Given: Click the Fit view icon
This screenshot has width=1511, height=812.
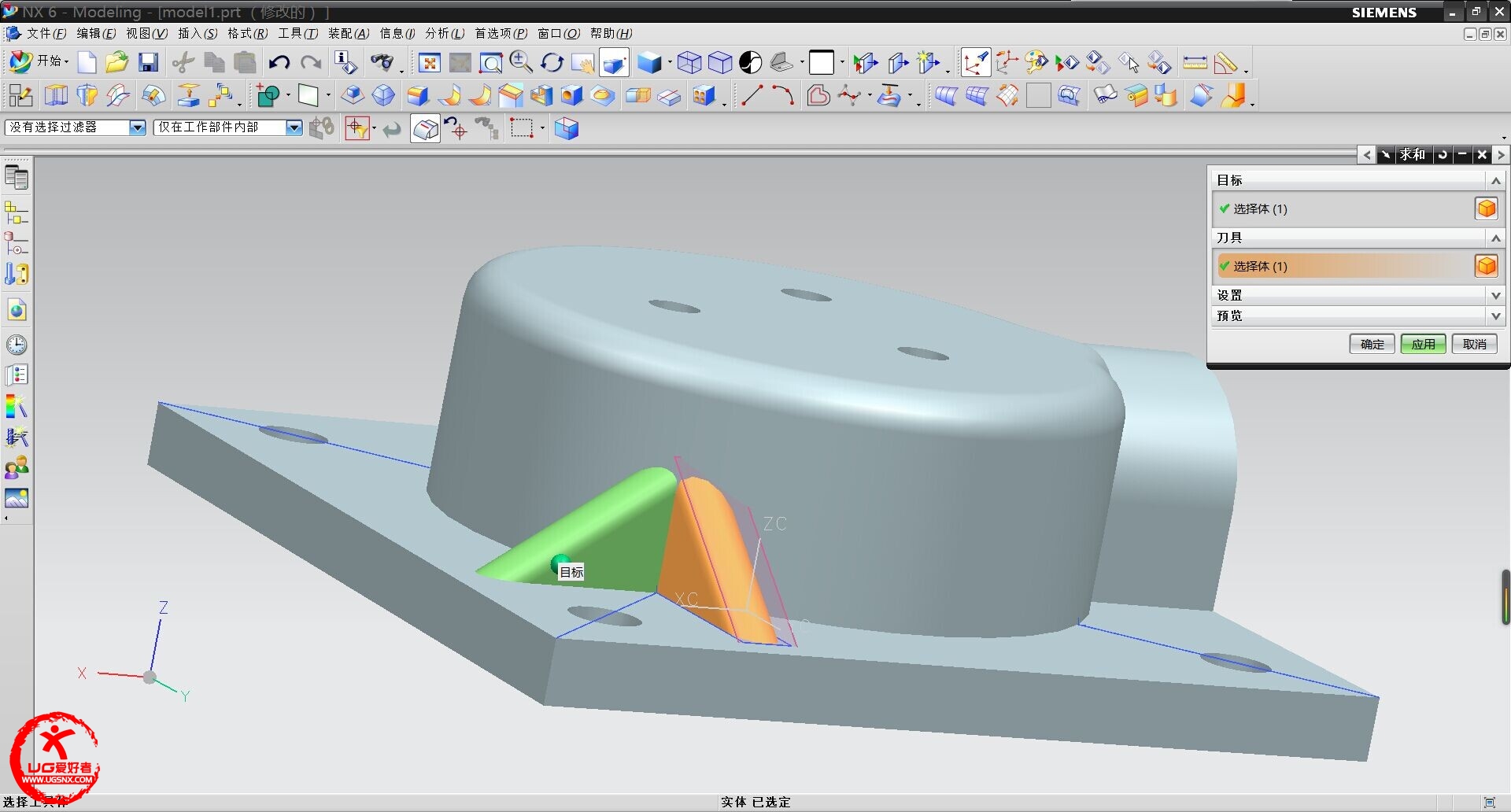Looking at the screenshot, I should pos(430,62).
